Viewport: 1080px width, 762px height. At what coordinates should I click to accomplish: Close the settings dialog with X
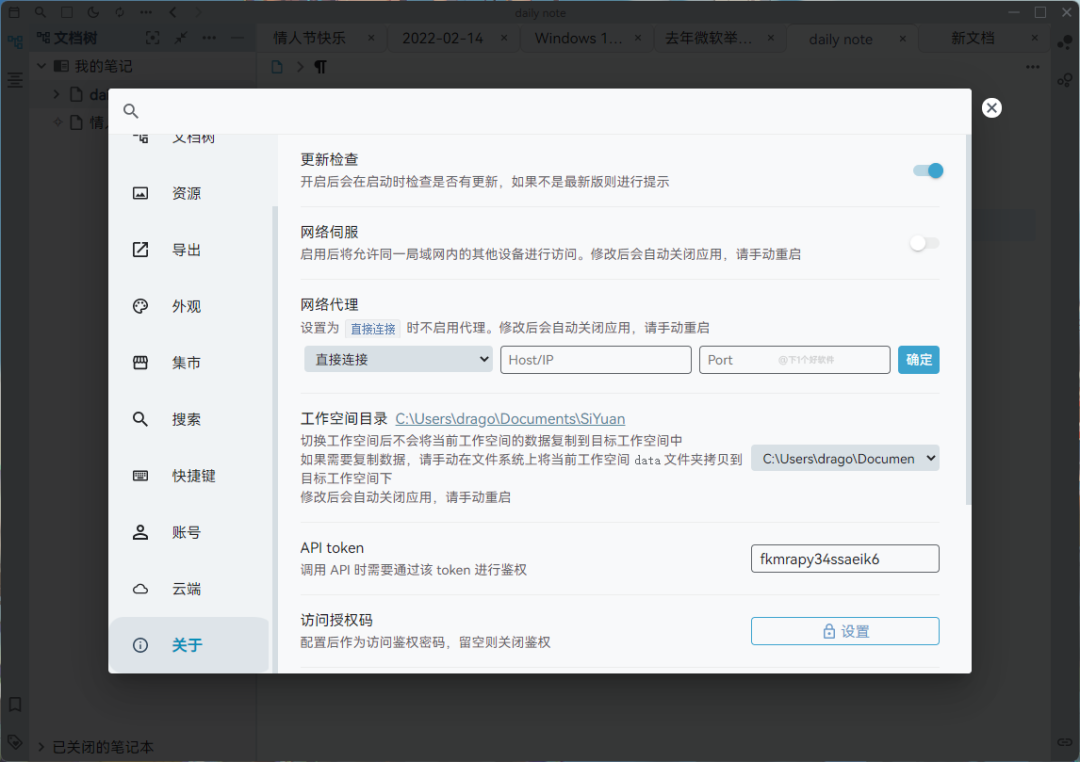991,108
